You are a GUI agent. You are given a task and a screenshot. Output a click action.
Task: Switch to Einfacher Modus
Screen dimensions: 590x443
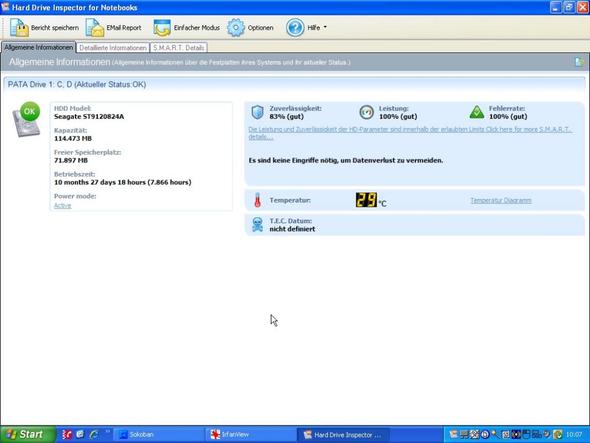pyautogui.click(x=186, y=28)
